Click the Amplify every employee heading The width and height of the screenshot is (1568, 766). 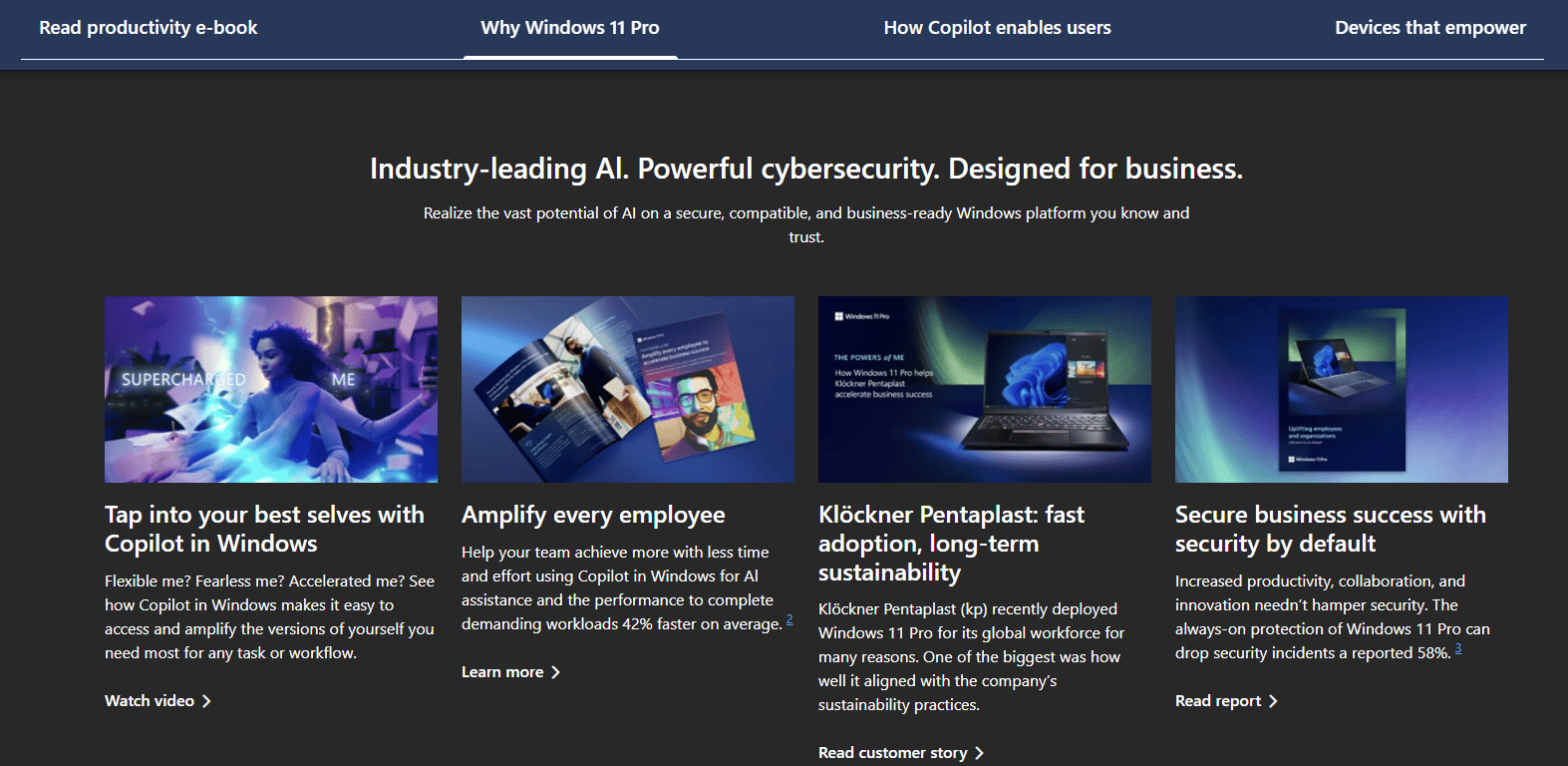click(593, 515)
